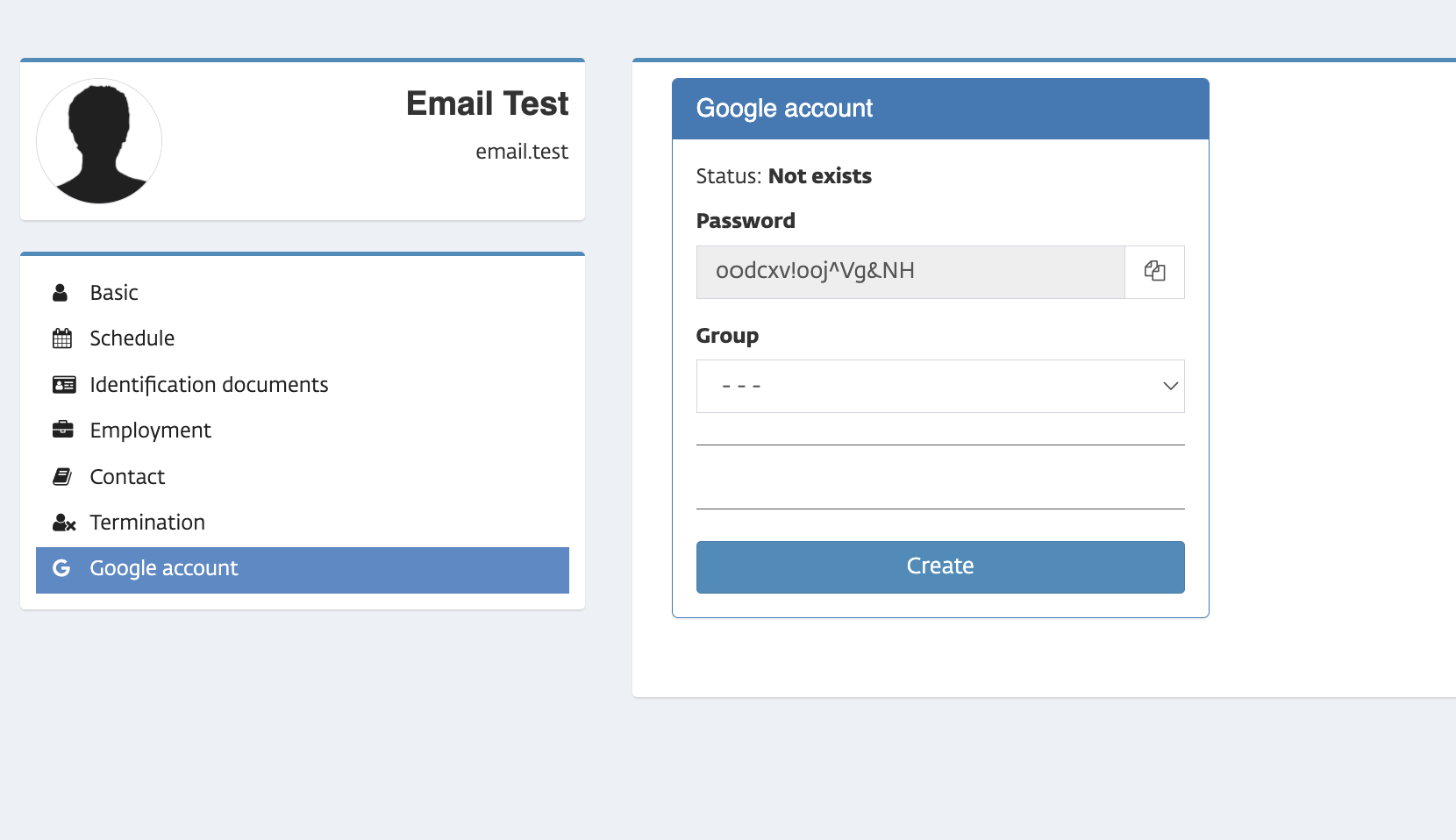The height and width of the screenshot is (840, 1456).
Task: Click the Google account panel header
Action: (x=940, y=109)
